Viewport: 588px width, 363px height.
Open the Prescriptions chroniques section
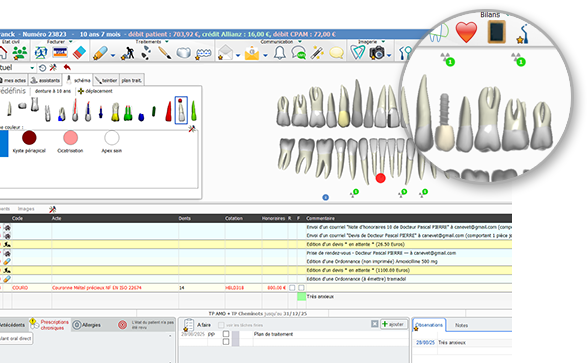pos(50,325)
